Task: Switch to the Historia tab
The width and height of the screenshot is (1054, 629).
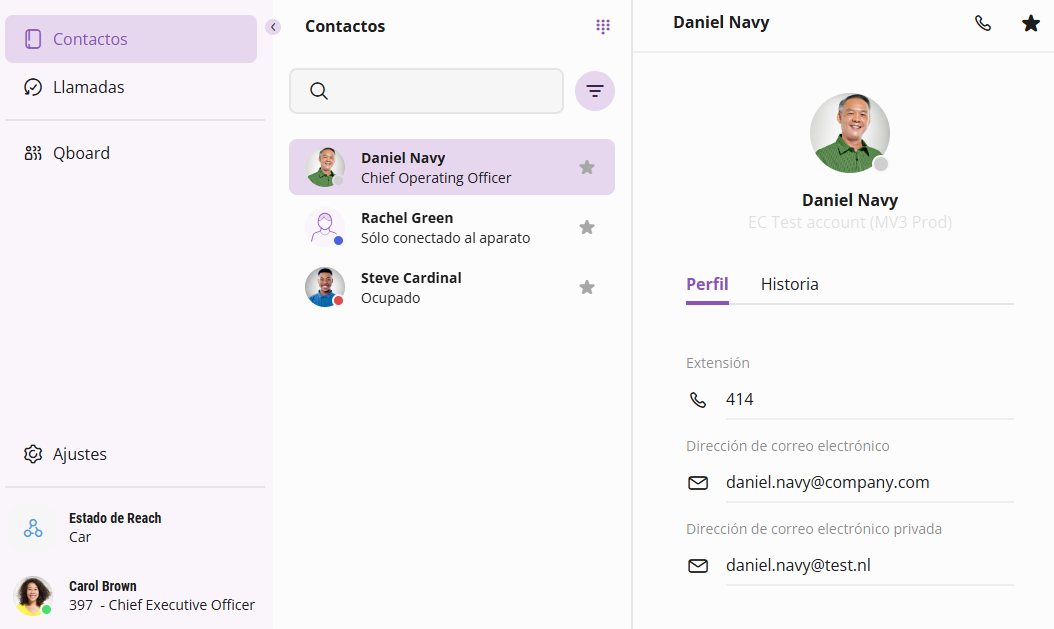Action: click(789, 284)
